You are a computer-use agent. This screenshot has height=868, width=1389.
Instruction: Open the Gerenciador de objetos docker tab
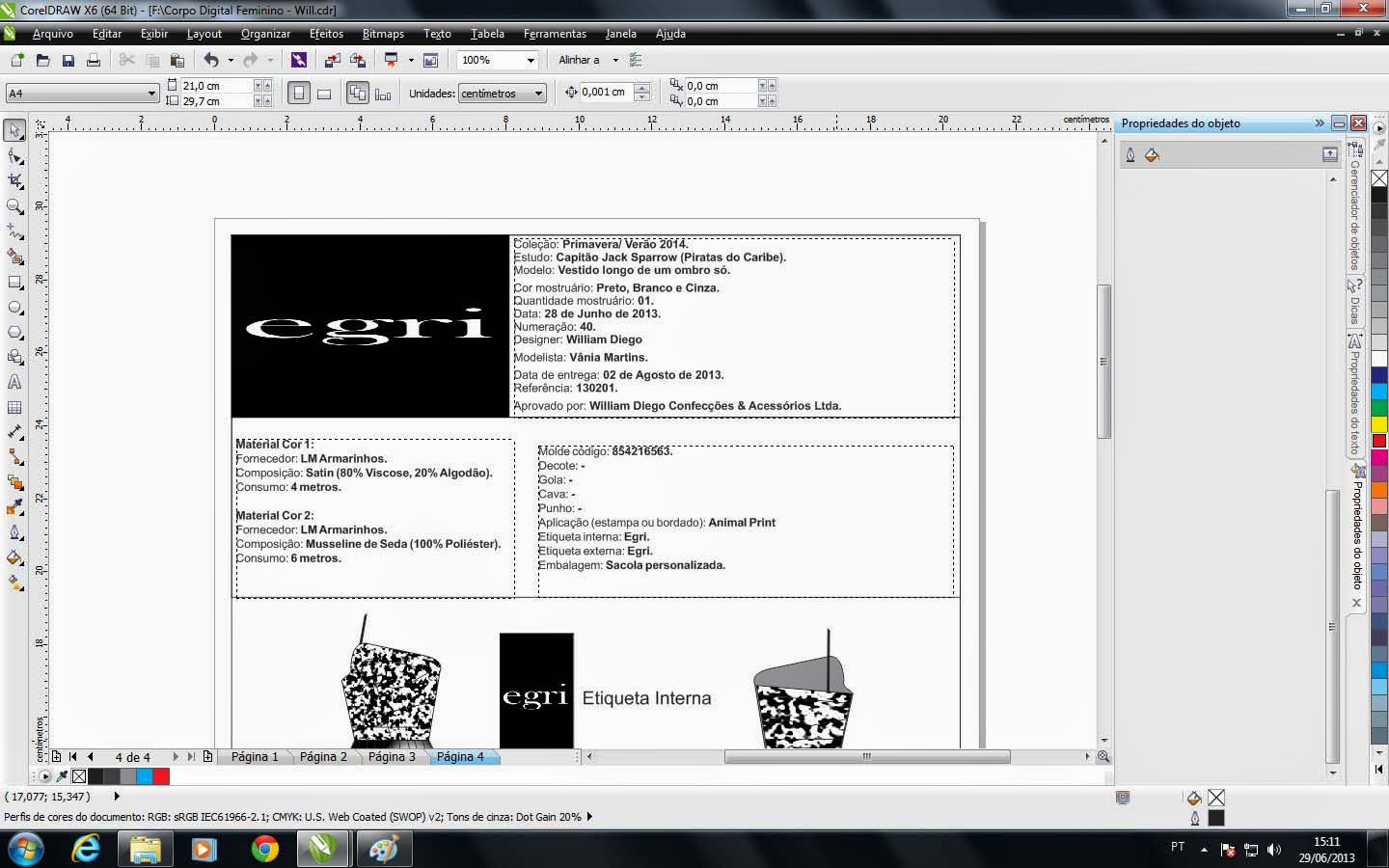pyautogui.click(x=1355, y=206)
